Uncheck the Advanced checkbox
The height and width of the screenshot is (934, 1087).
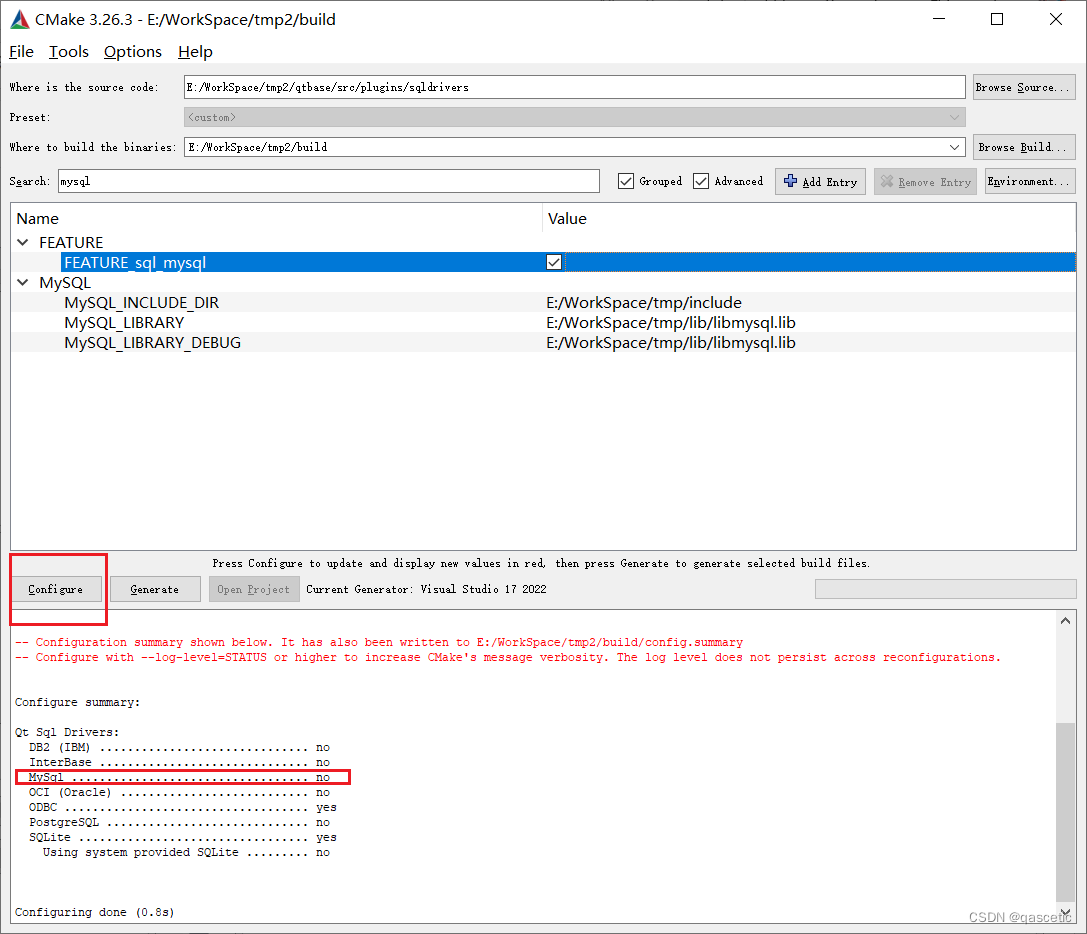700,181
